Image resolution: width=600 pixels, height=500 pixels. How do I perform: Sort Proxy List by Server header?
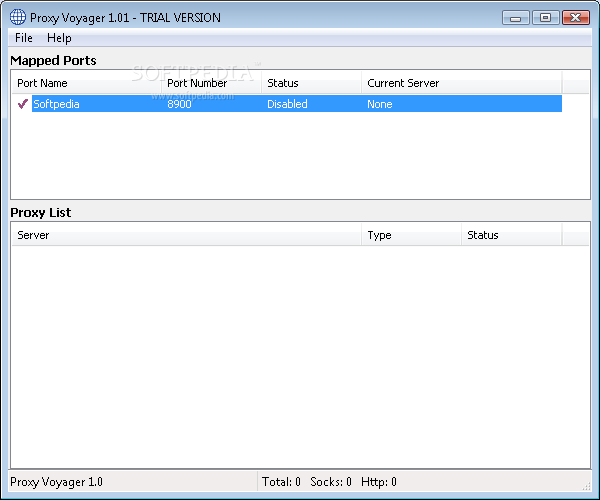tap(187, 235)
